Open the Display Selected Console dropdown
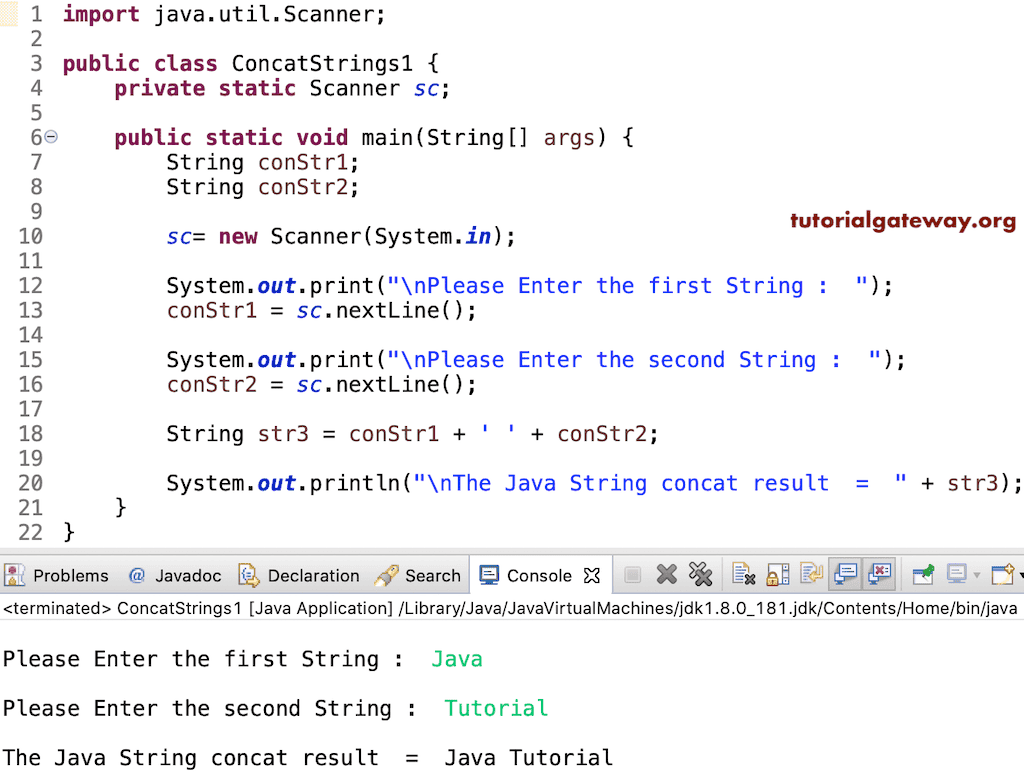Image resolution: width=1024 pixels, height=773 pixels. (975, 575)
